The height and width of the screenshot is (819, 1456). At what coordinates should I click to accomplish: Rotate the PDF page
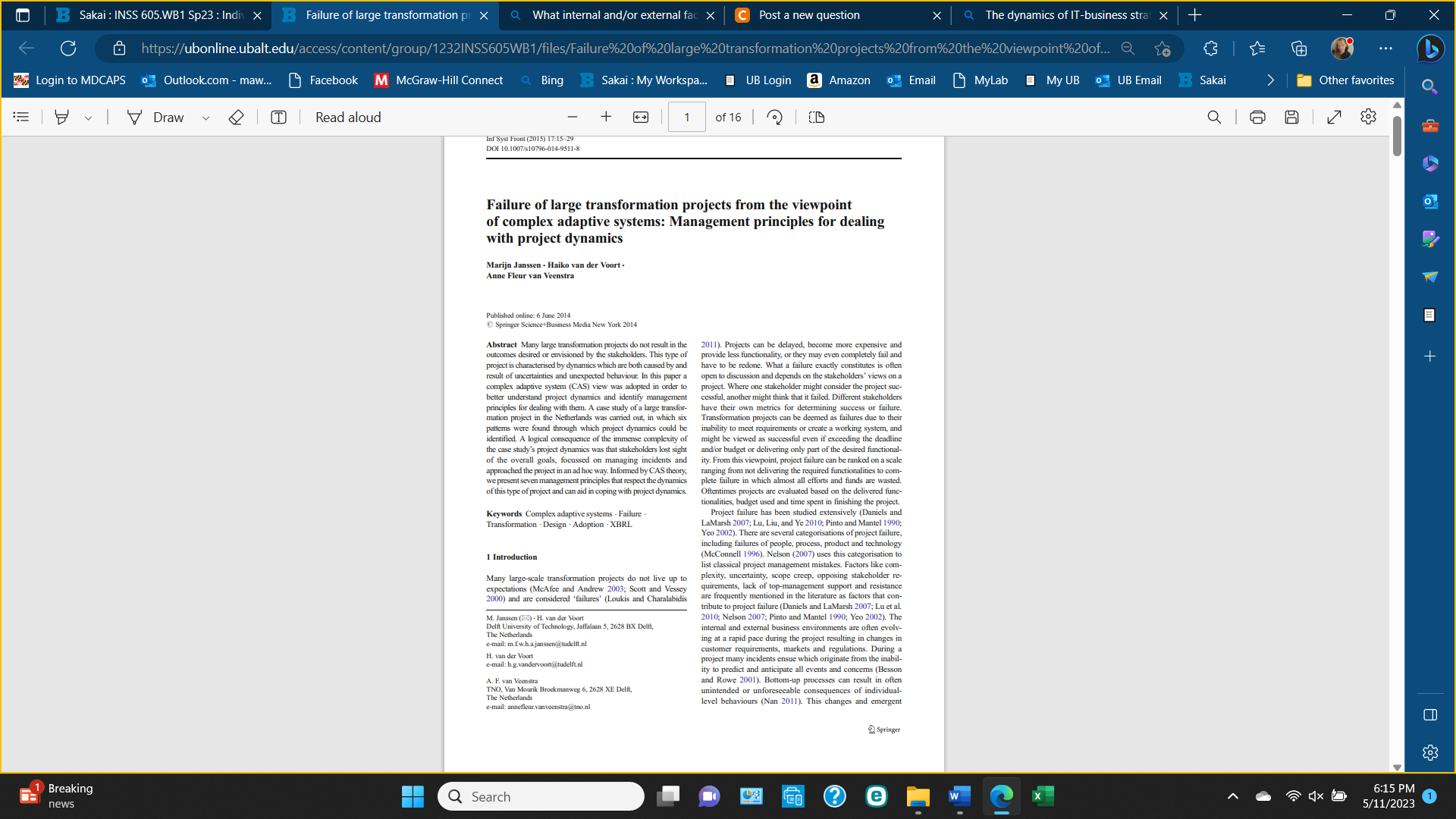[774, 117]
